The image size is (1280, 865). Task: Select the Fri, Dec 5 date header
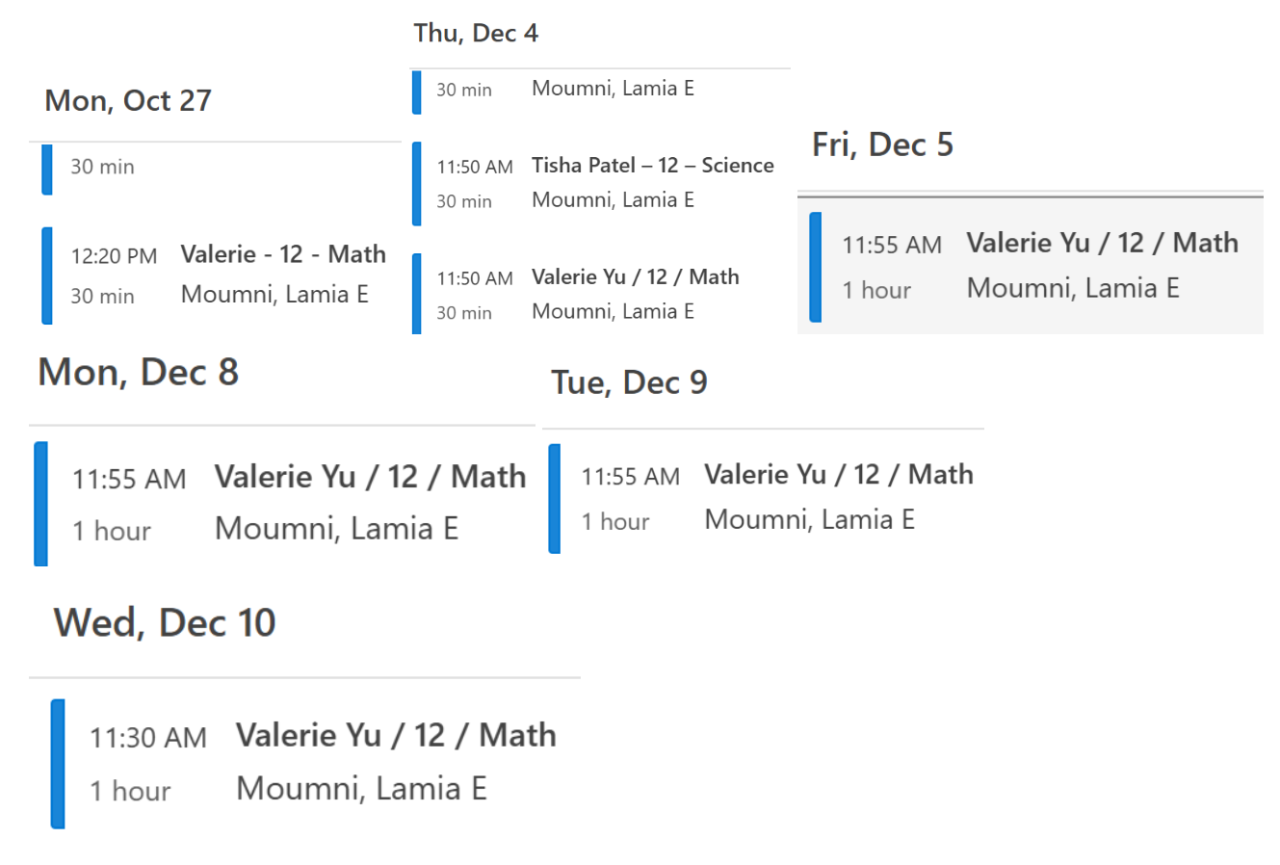(x=882, y=145)
